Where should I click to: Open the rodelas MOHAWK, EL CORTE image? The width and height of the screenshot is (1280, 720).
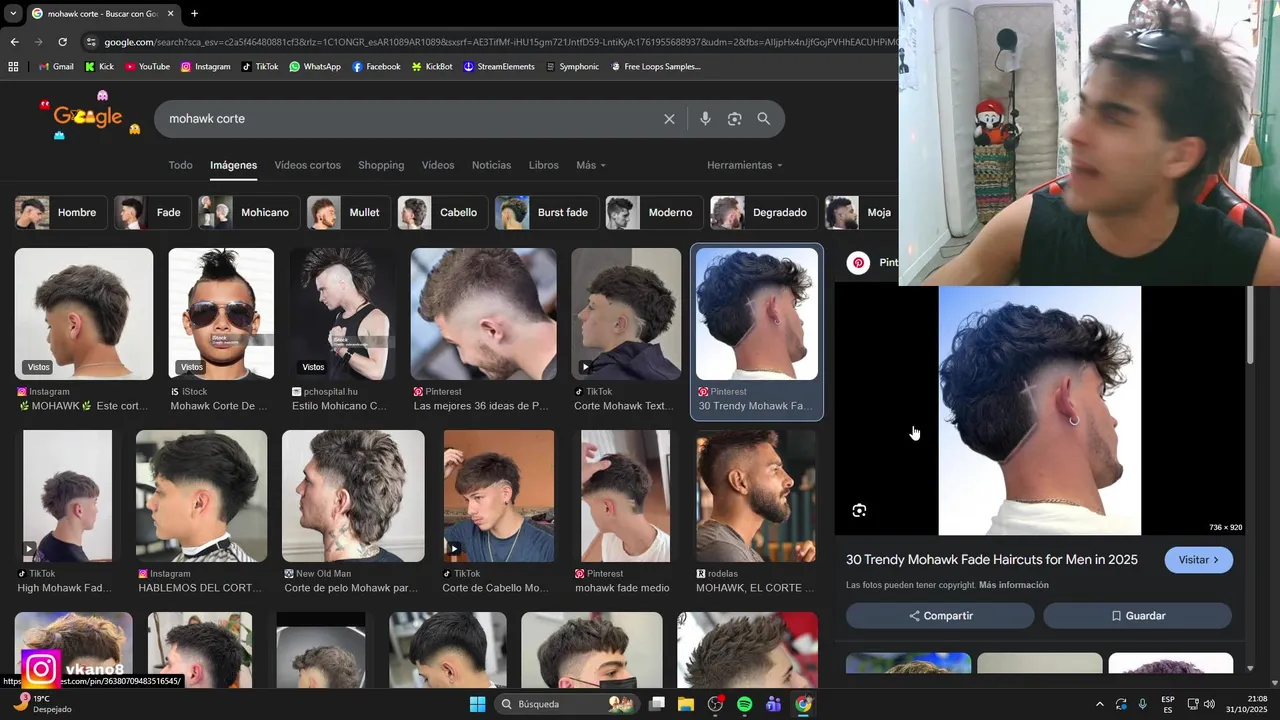point(756,496)
